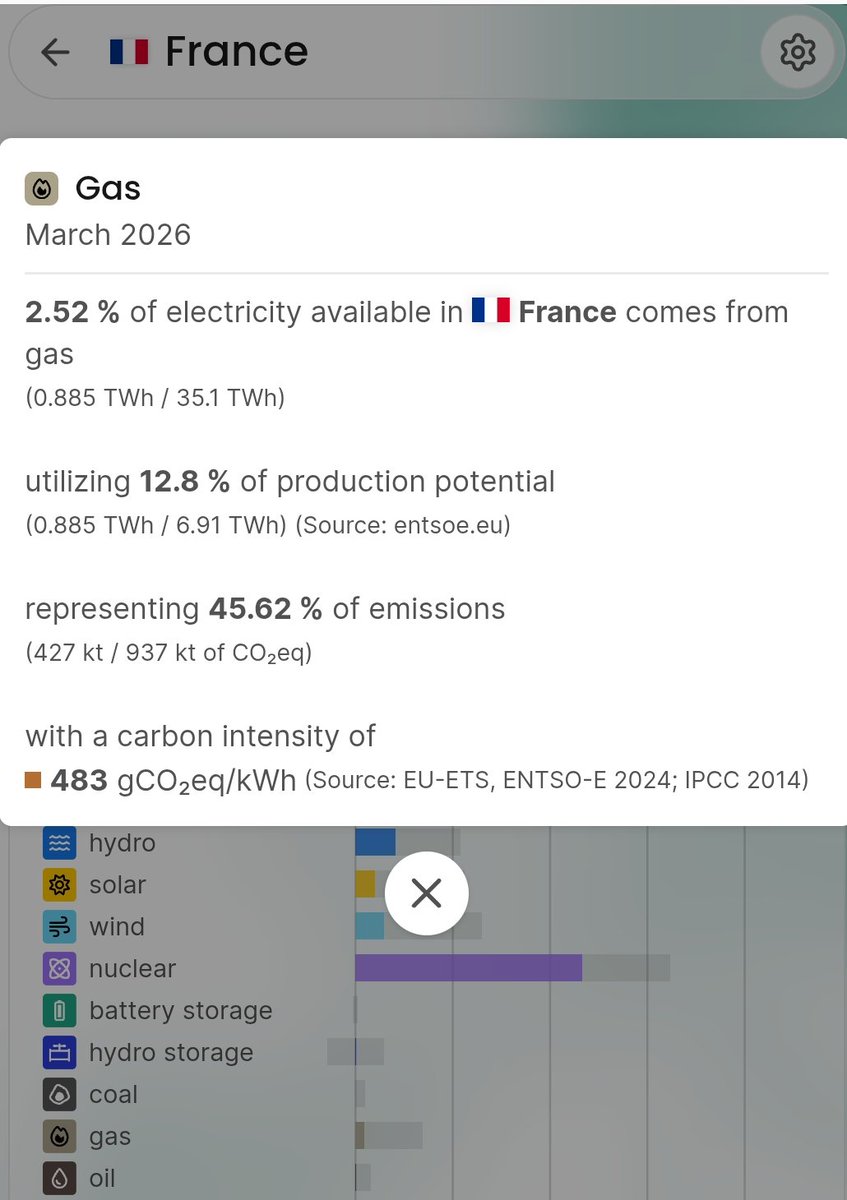Viewport: 847px width, 1200px height.
Task: Click the wind icon
Action: tap(60, 927)
